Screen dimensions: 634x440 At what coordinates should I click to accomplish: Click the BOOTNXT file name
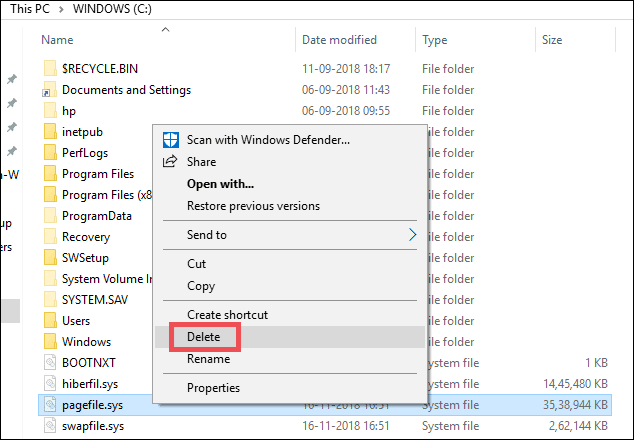pos(89,363)
